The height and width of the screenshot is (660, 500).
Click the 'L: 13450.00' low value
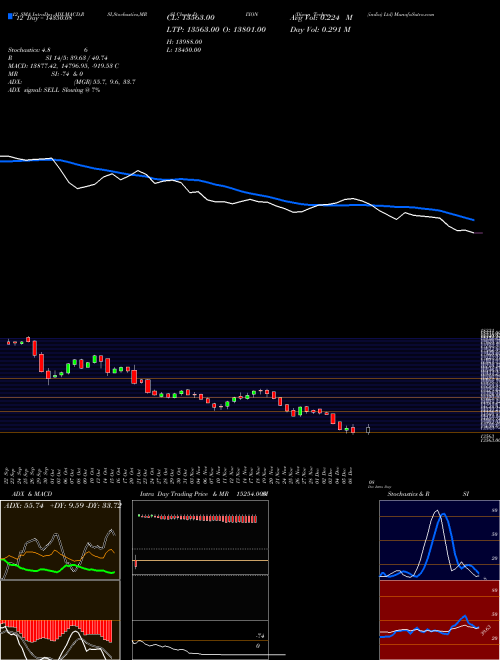pyautogui.click(x=184, y=50)
